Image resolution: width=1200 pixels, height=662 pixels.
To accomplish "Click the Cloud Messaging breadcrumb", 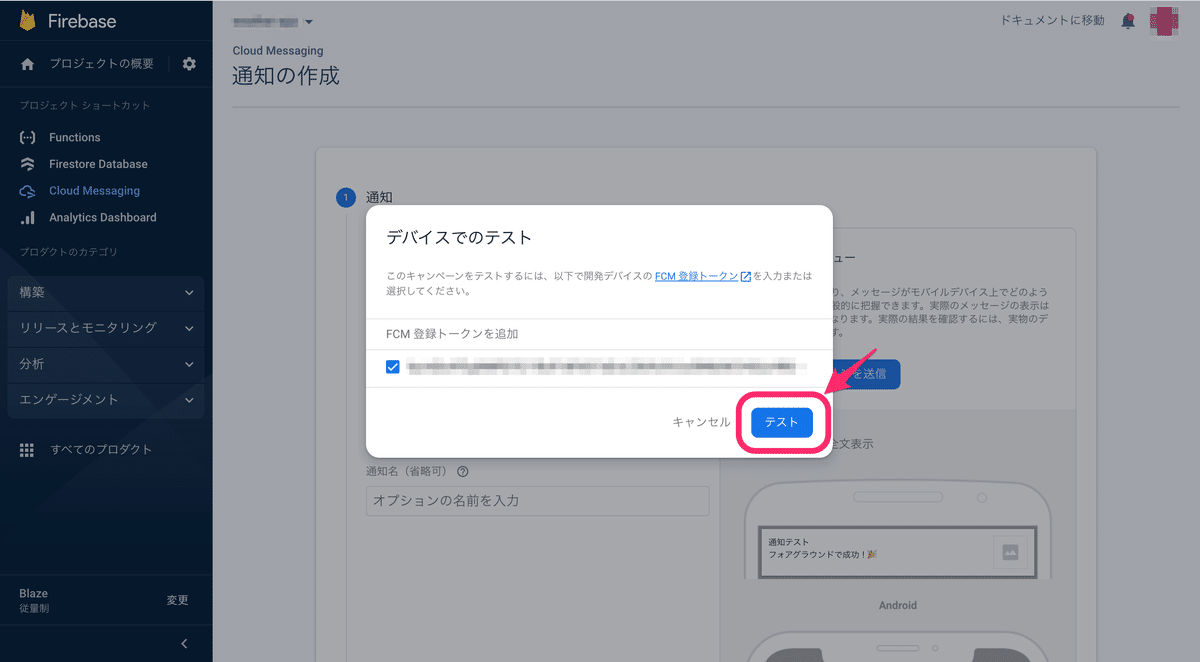I will click(x=278, y=50).
